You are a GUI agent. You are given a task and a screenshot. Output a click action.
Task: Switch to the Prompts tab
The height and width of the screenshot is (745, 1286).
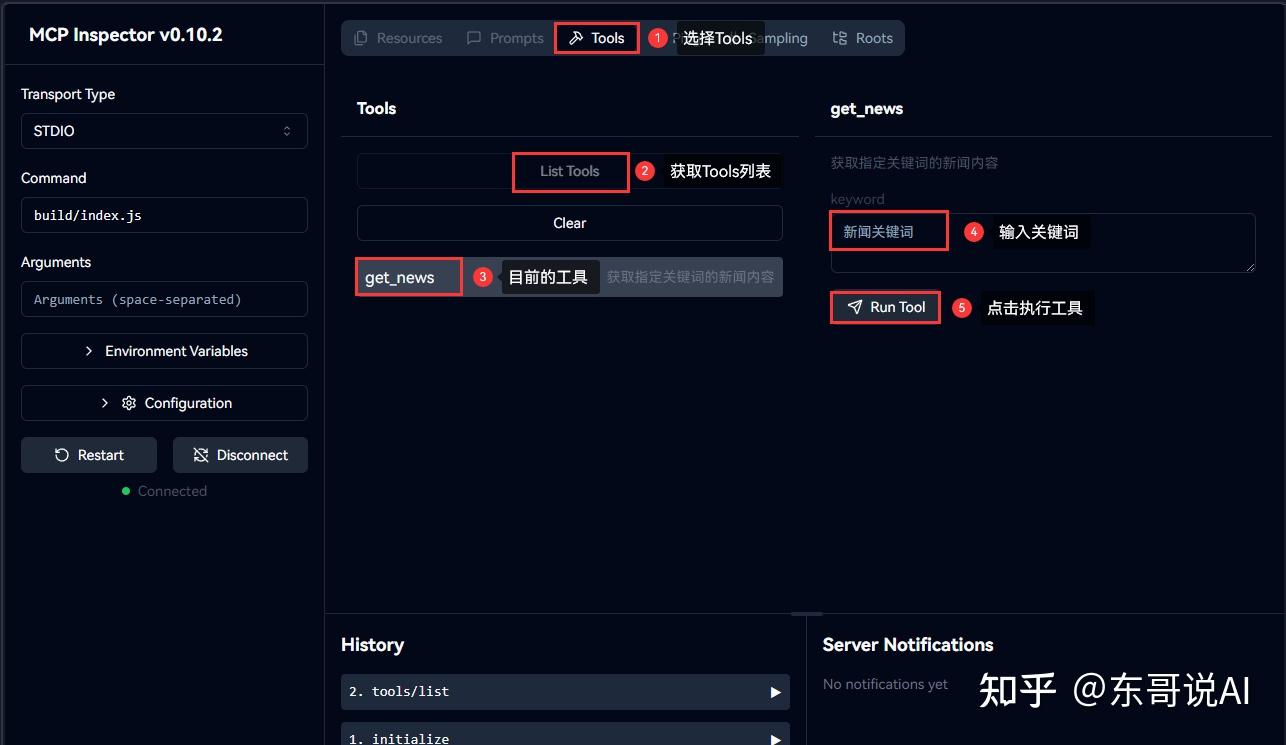coord(505,38)
